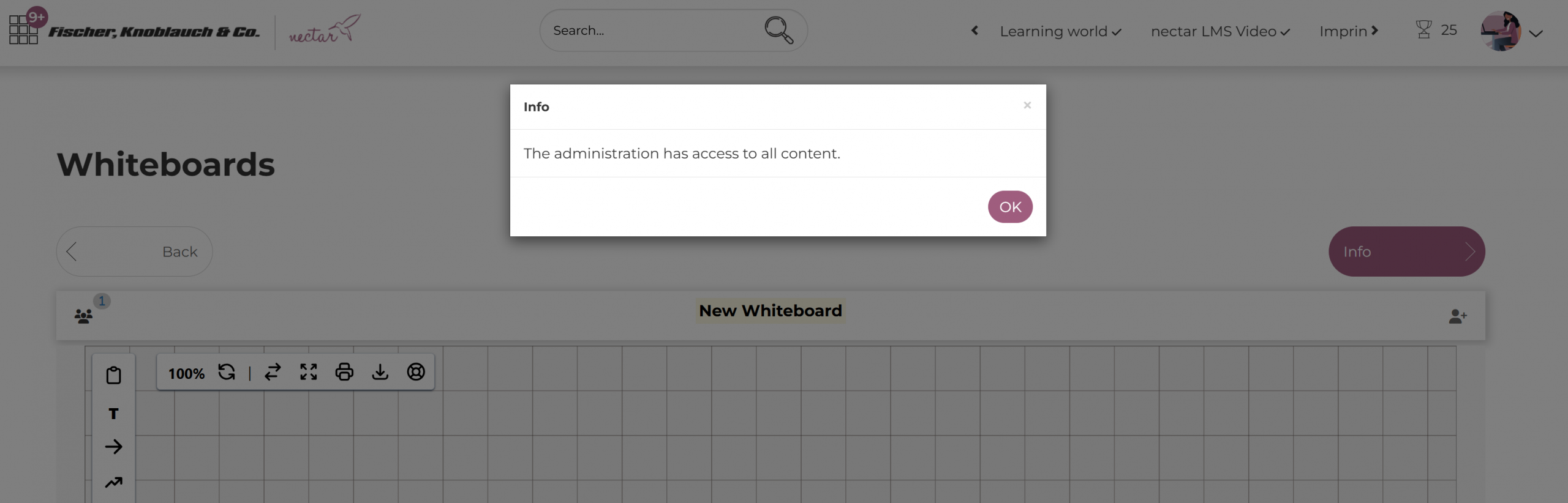
Task: Click the add user icon
Action: [1457, 316]
